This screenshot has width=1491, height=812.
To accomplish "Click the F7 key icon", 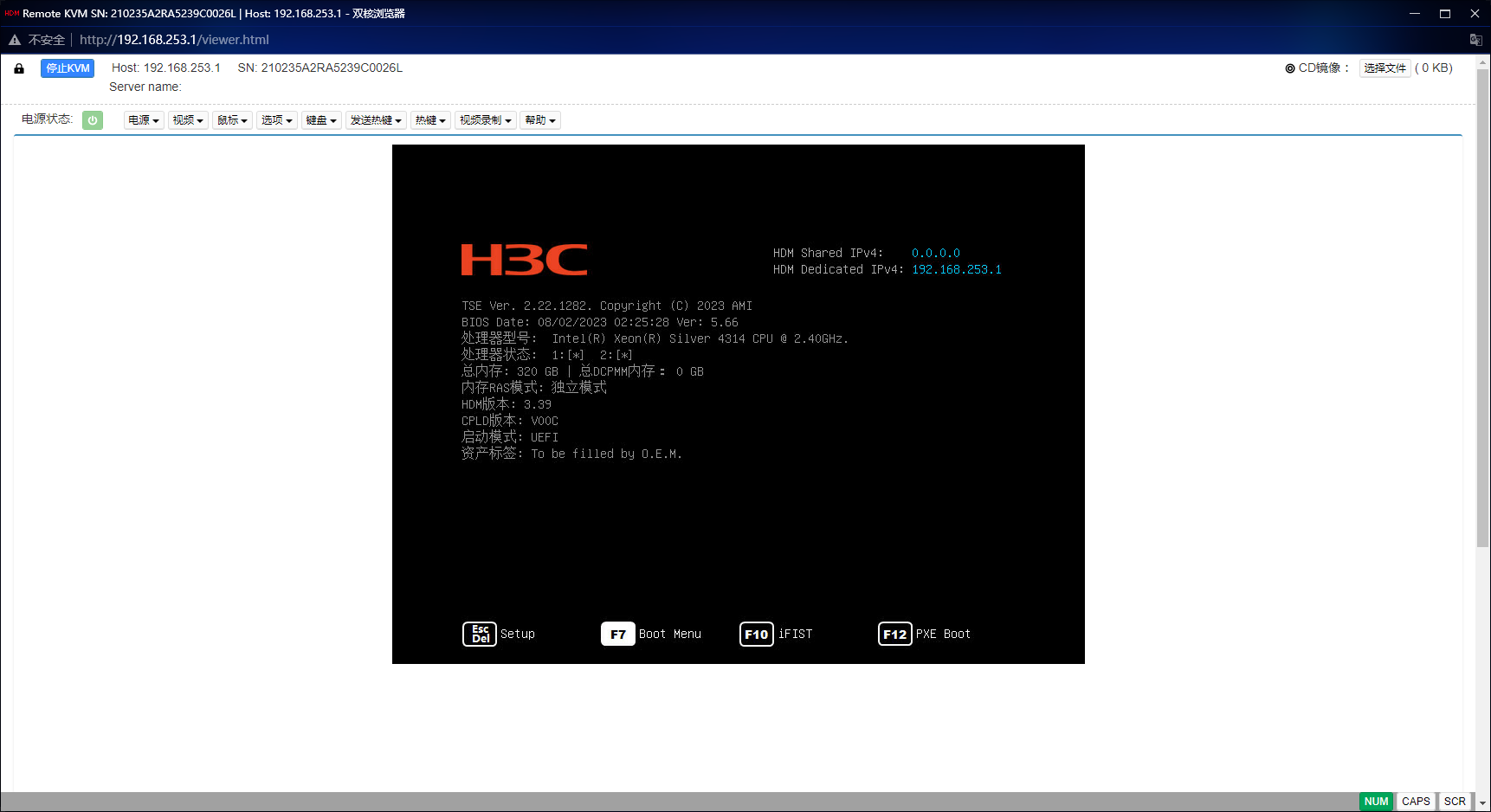I will click(618, 635).
